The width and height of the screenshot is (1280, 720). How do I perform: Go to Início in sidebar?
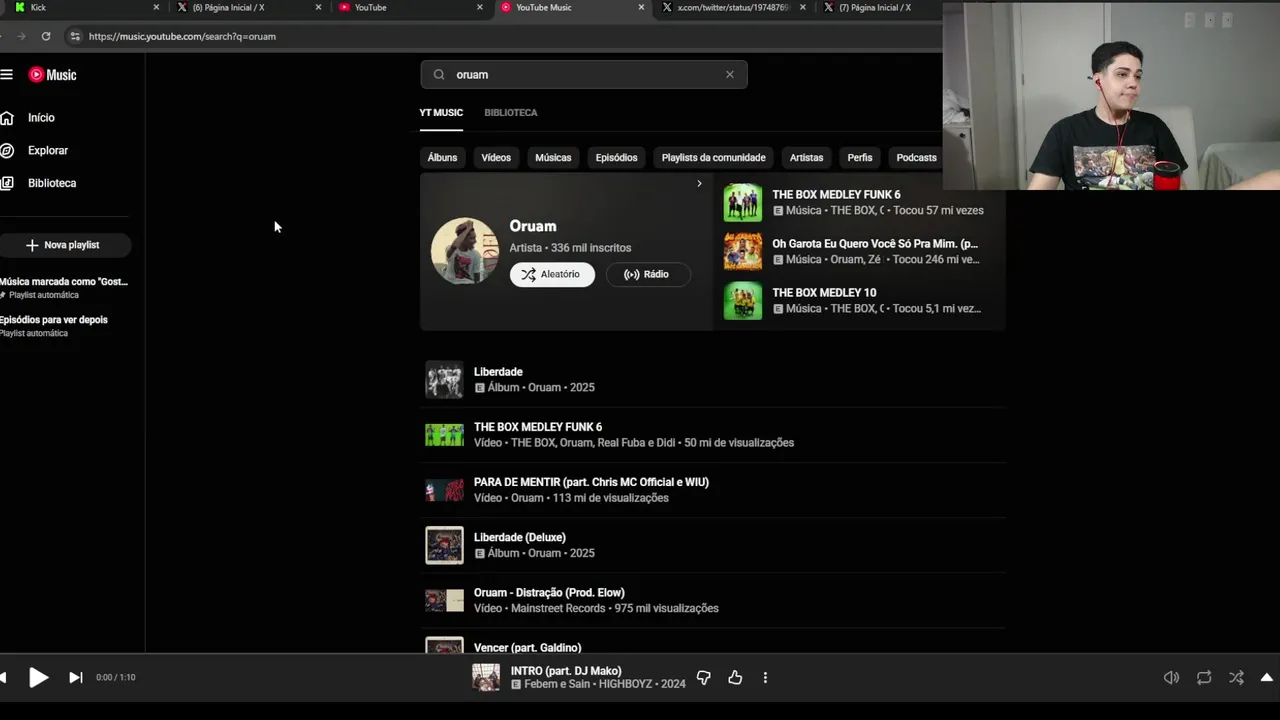[41, 118]
